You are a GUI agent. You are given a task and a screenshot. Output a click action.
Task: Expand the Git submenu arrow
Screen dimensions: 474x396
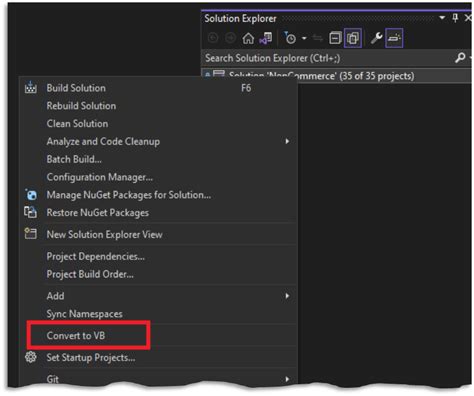click(x=287, y=379)
